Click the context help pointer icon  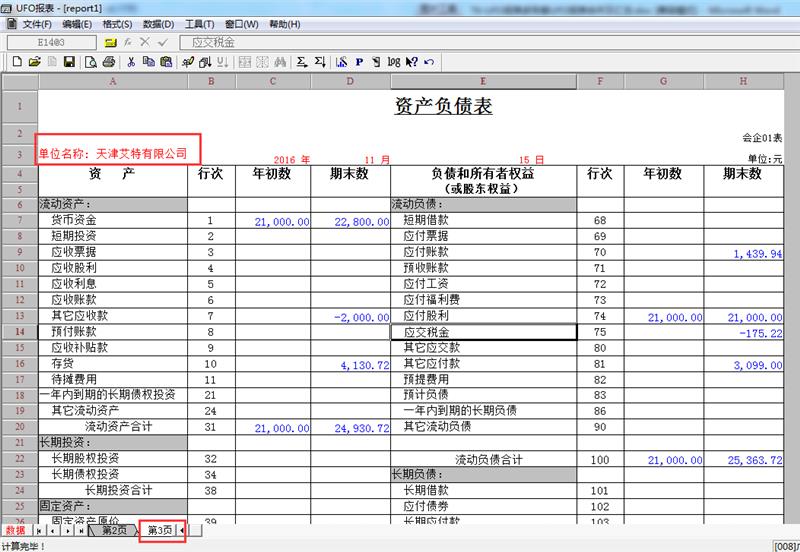[x=412, y=62]
